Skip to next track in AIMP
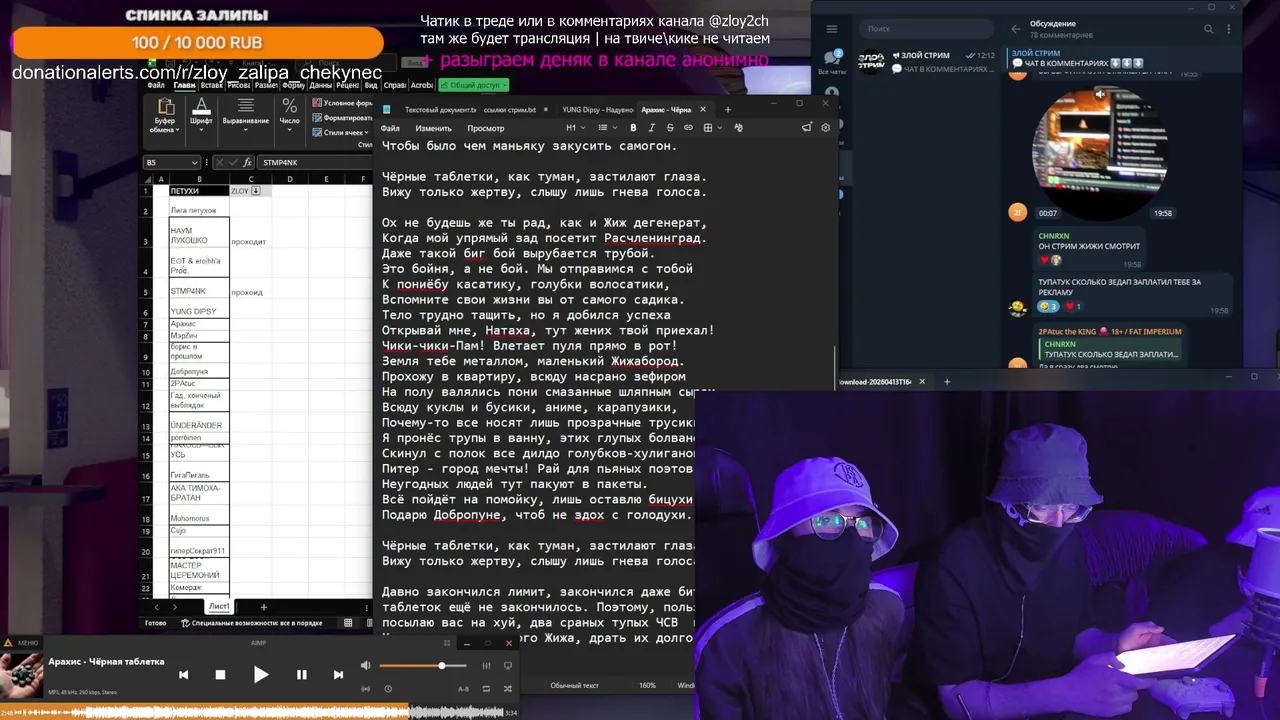Viewport: 1280px width, 720px height. (x=338, y=675)
